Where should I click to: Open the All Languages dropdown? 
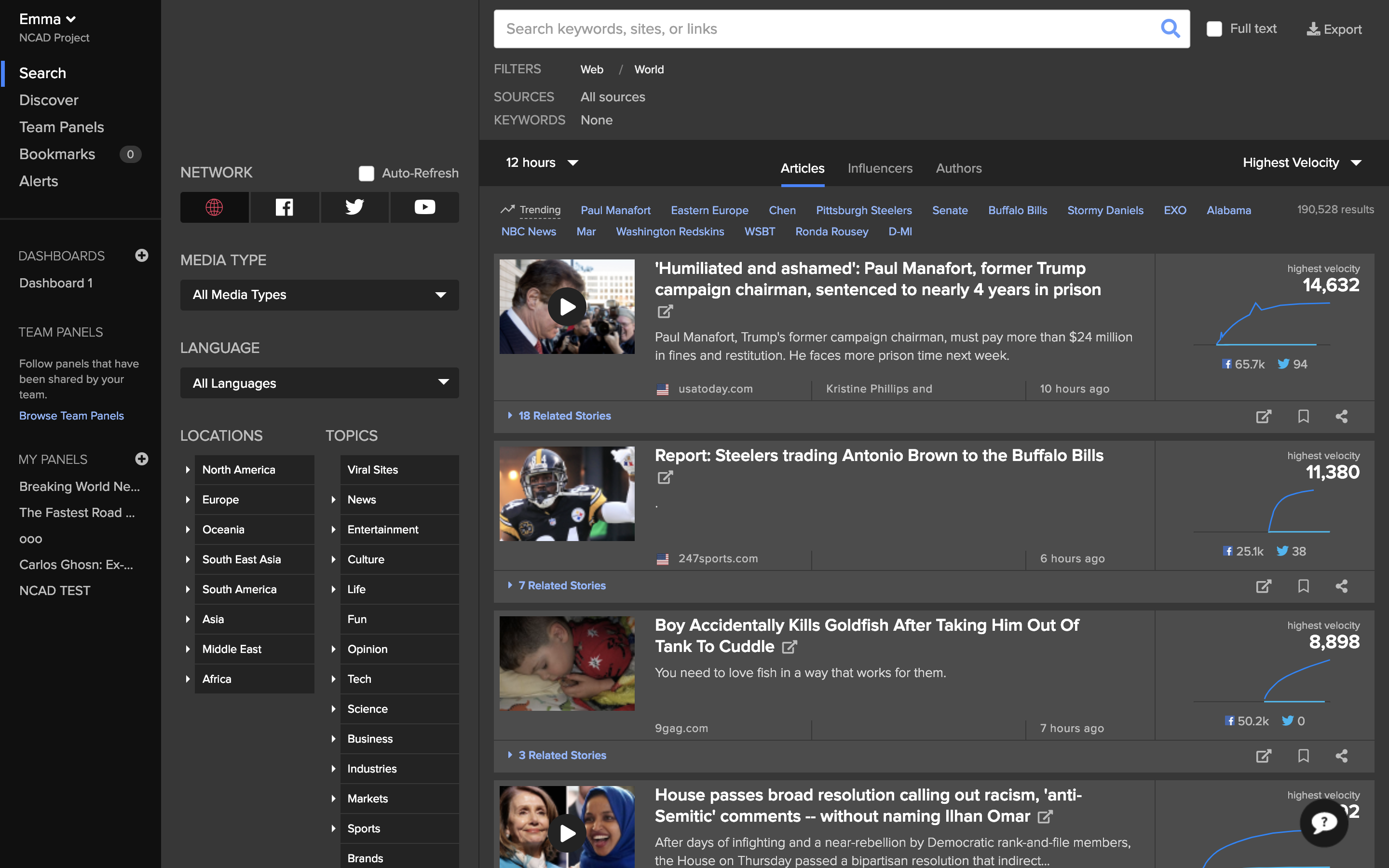[320, 383]
